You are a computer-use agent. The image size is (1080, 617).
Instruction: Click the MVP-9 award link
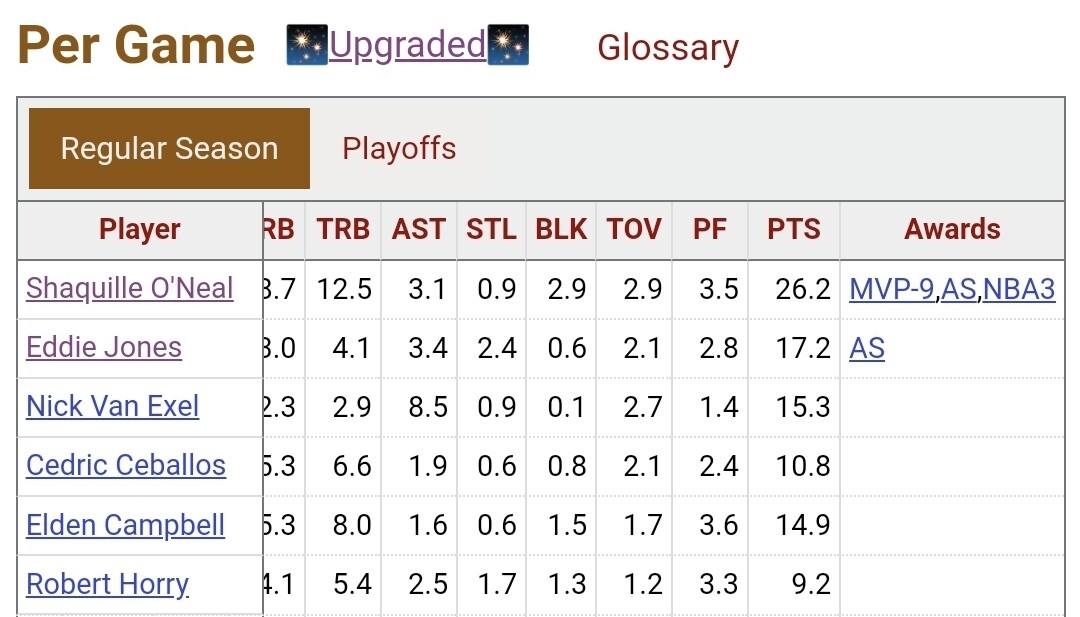click(892, 289)
